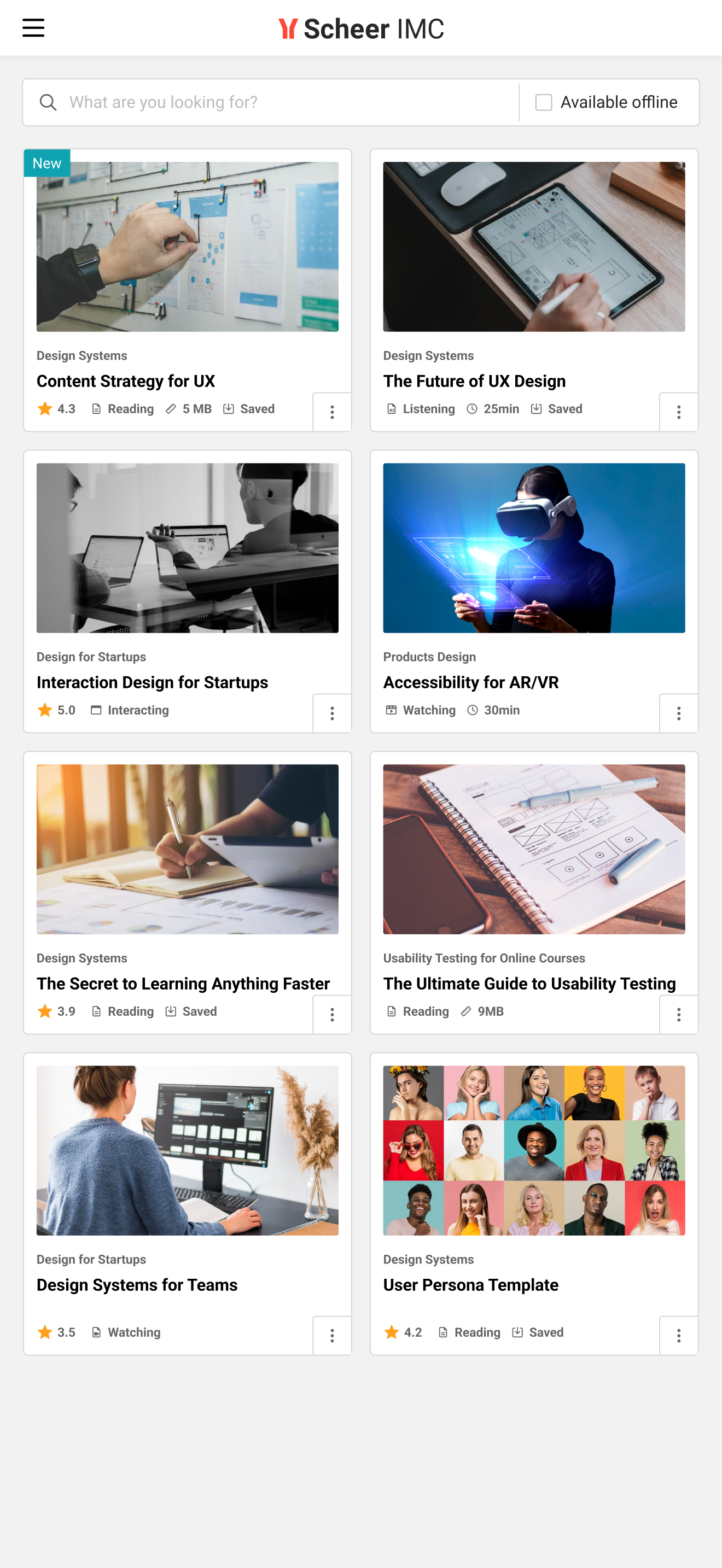Click the search magnifier icon
This screenshot has width=722, height=1568.
[48, 102]
